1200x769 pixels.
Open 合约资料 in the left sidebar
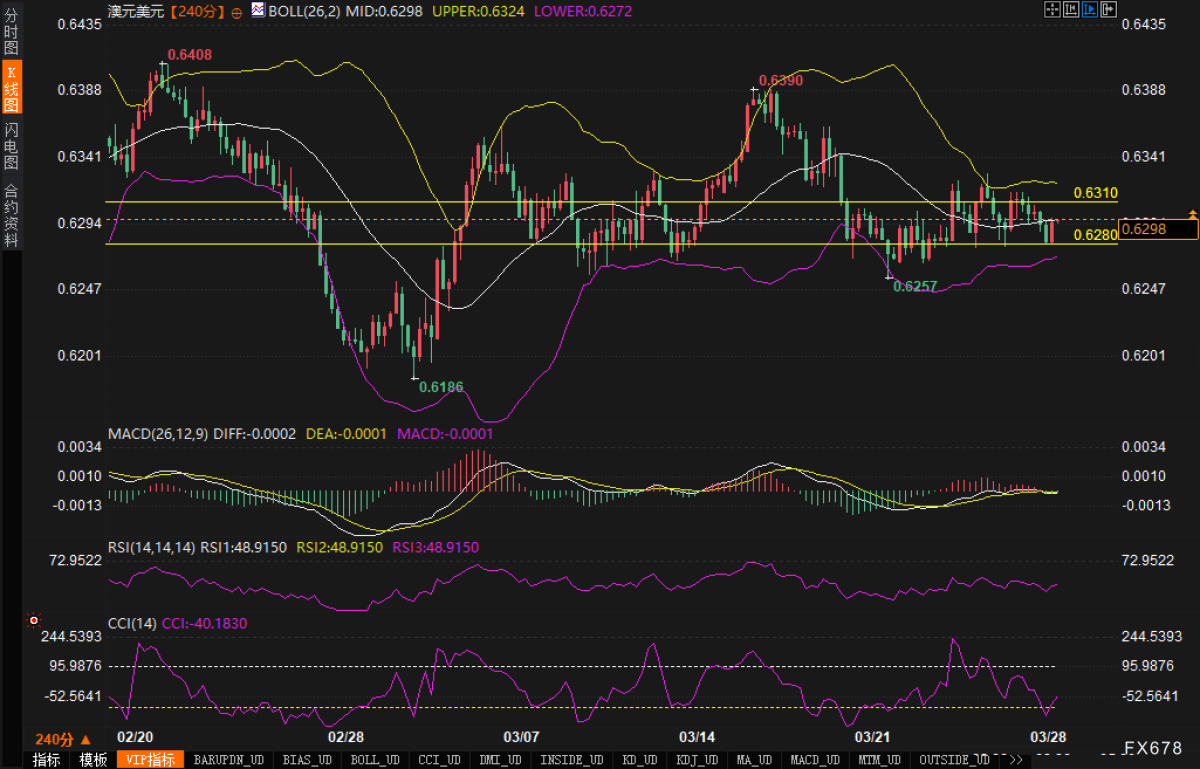point(11,213)
